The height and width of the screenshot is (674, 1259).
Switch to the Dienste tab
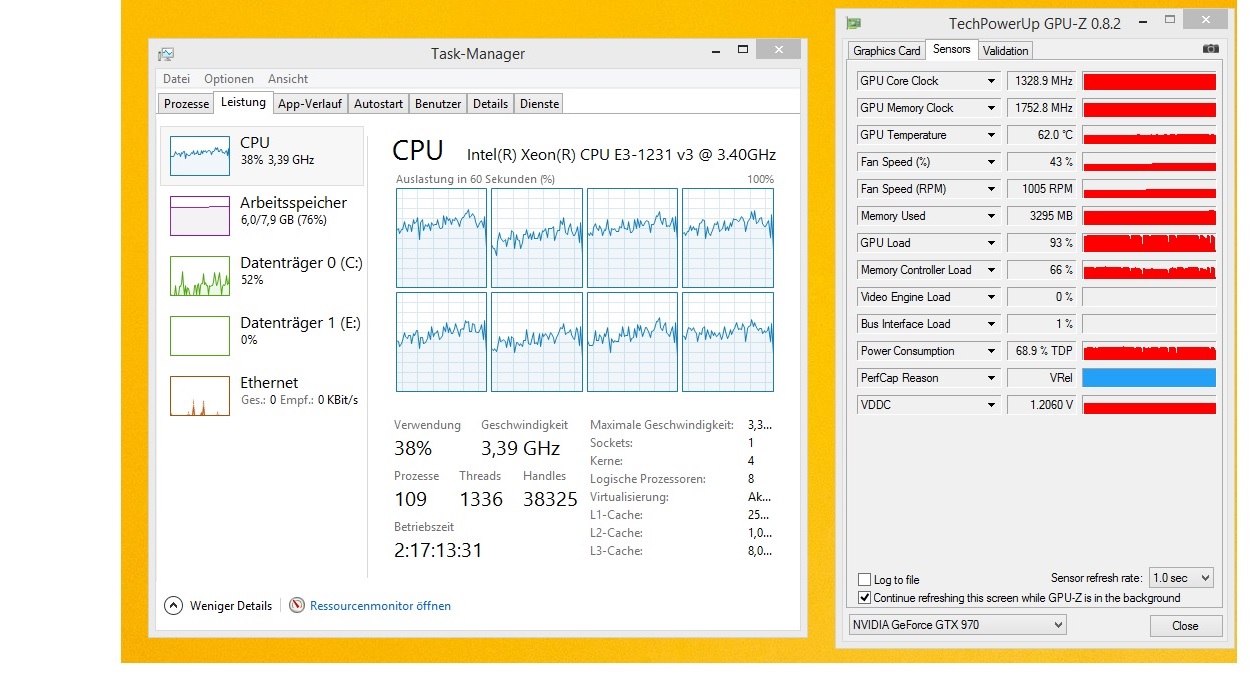[x=539, y=104]
